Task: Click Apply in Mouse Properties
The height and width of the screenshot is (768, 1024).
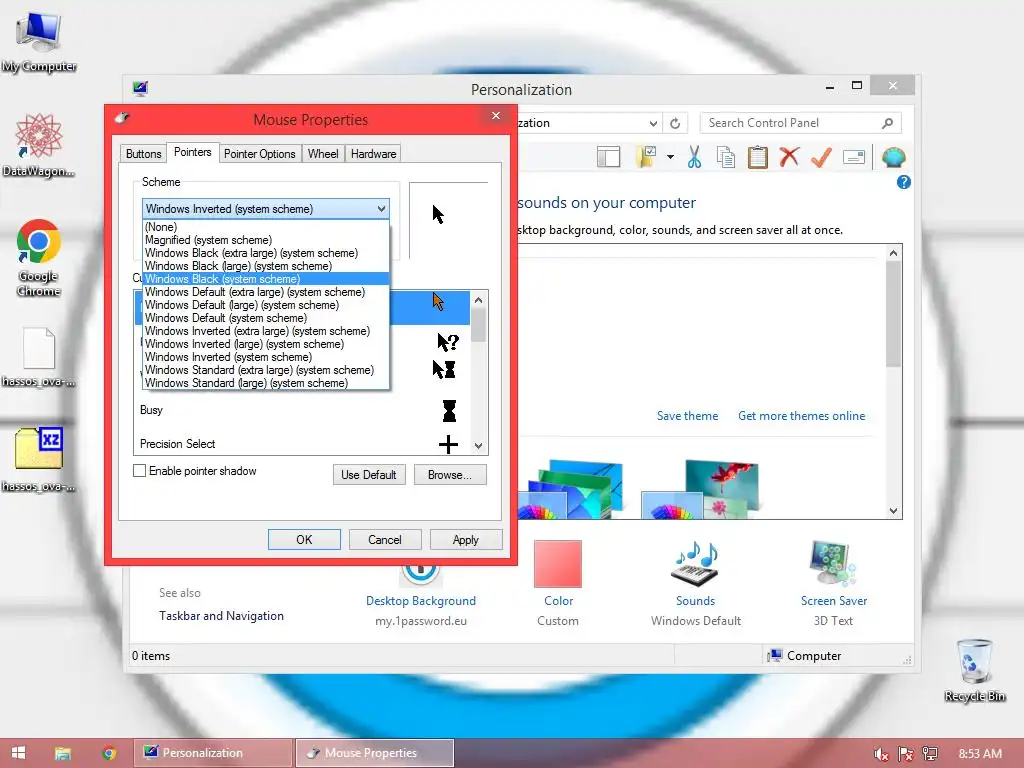Action: 466,540
